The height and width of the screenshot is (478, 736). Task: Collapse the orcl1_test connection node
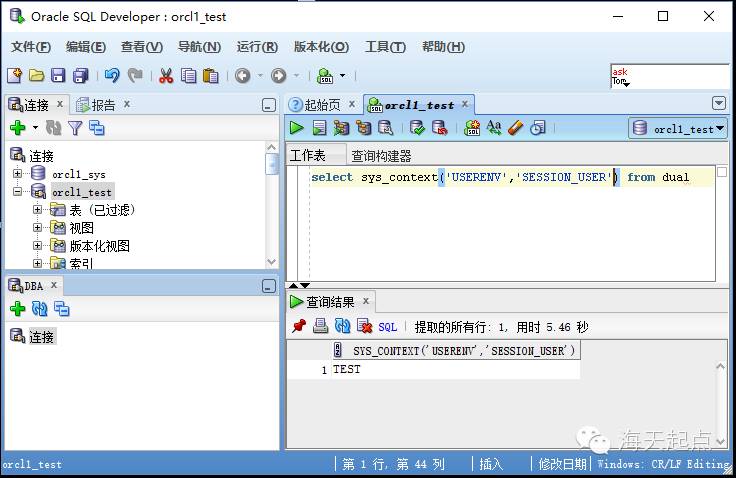[17, 192]
